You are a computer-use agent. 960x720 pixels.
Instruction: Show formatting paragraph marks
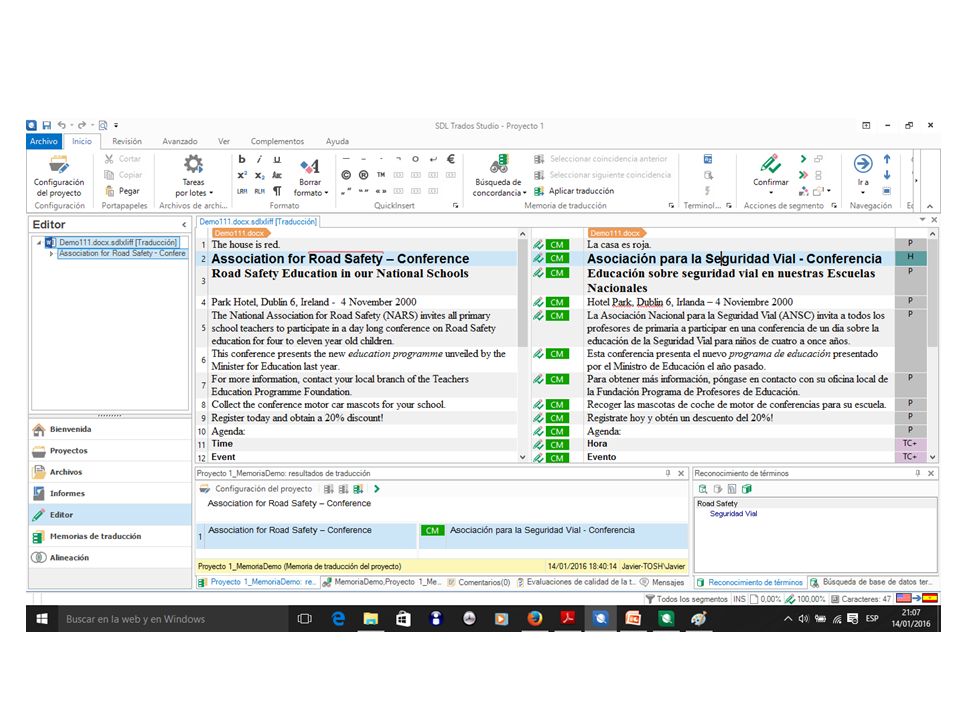pos(277,191)
